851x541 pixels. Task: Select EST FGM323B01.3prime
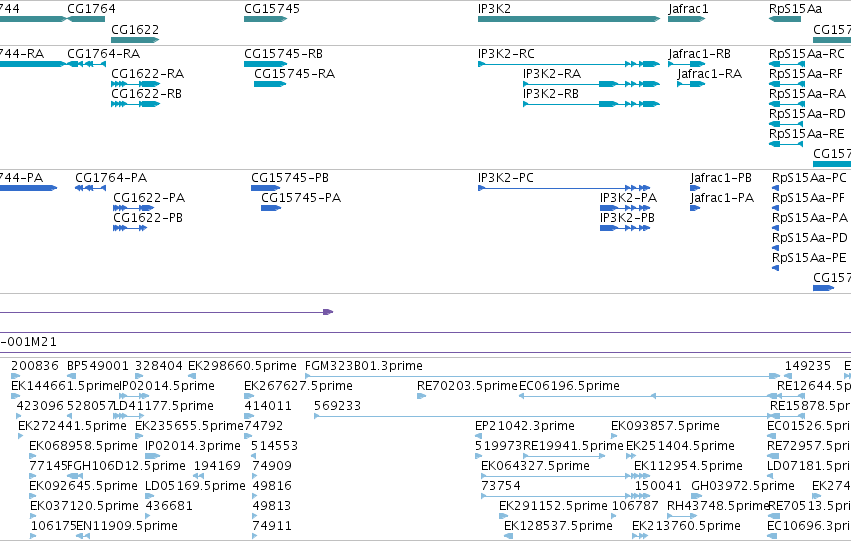point(543,376)
